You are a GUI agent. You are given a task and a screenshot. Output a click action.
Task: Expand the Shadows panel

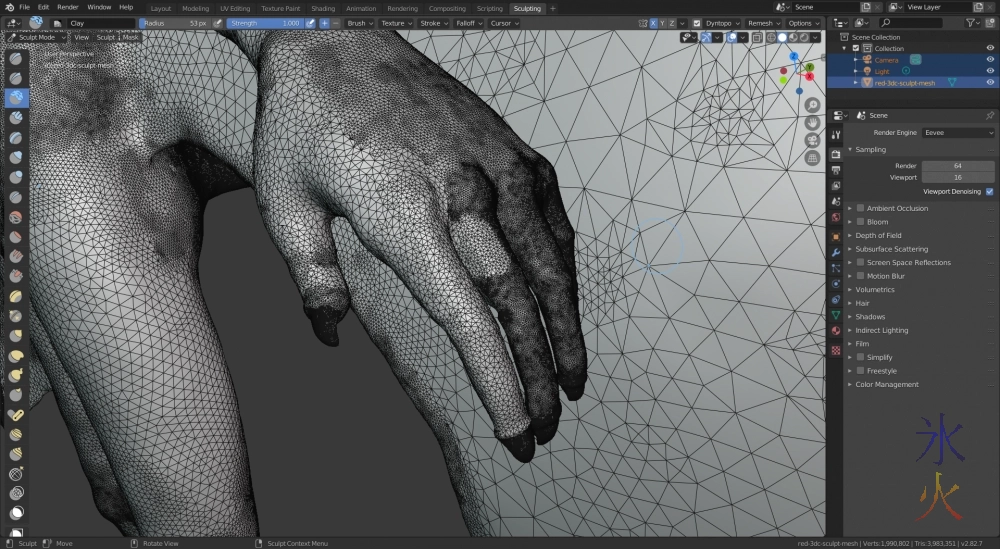click(x=870, y=317)
